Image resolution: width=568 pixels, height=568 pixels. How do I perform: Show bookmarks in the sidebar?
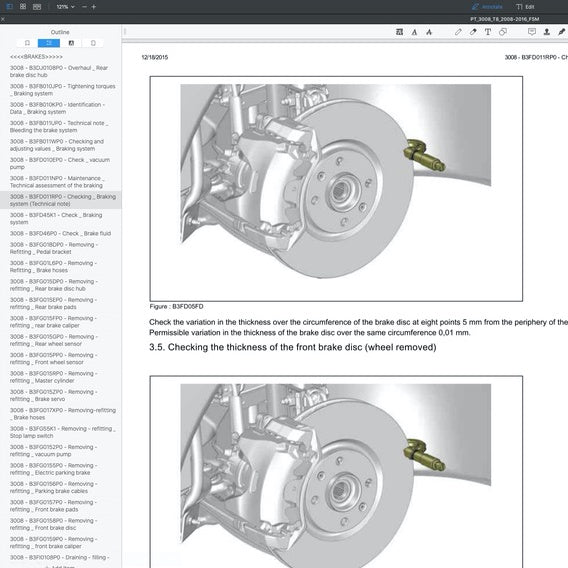(27, 43)
